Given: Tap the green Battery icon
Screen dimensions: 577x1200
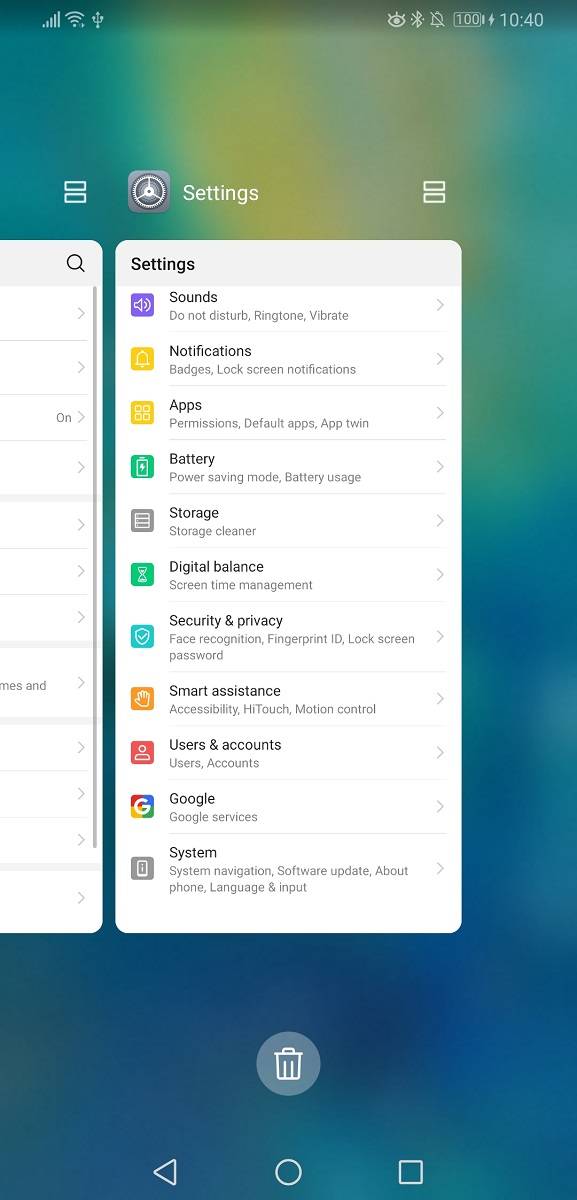Looking at the screenshot, I should [142, 467].
